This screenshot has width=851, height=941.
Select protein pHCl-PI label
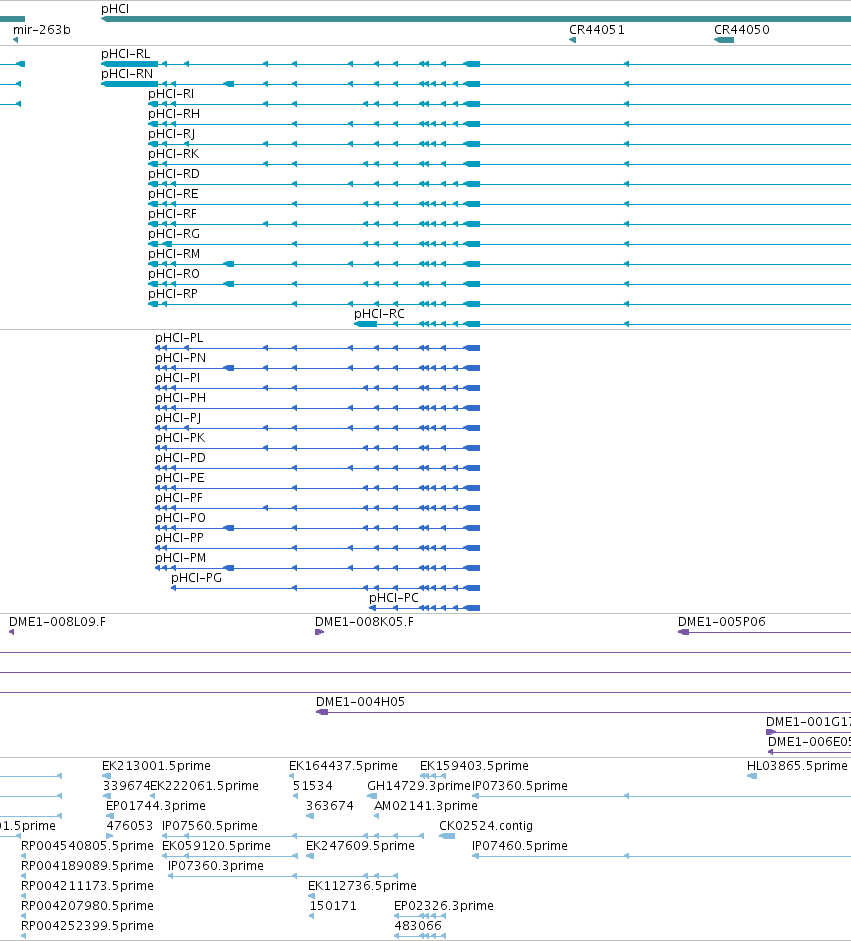pyautogui.click(x=178, y=377)
